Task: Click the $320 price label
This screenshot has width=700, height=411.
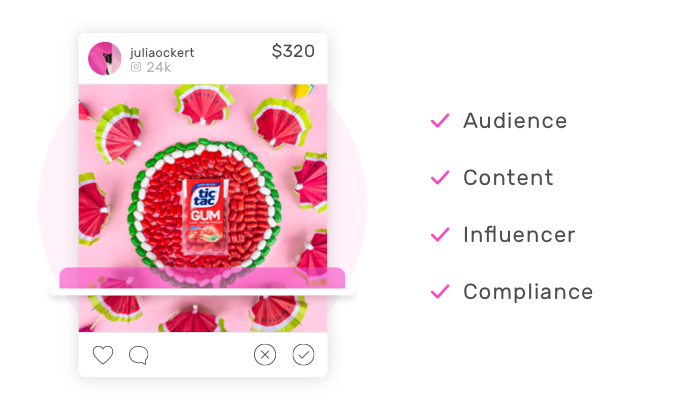Action: [x=292, y=52]
